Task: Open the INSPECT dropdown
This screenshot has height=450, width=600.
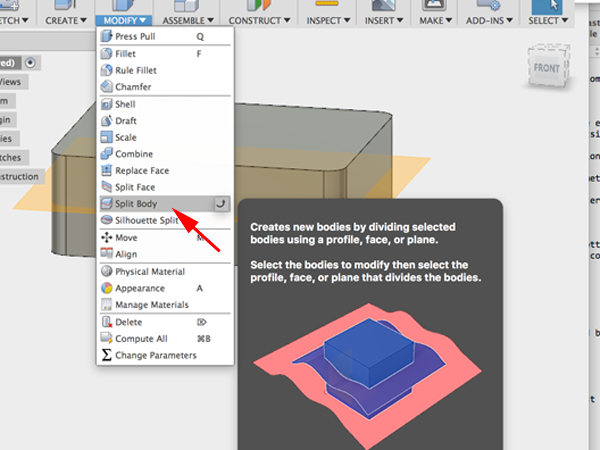Action: coord(328,20)
